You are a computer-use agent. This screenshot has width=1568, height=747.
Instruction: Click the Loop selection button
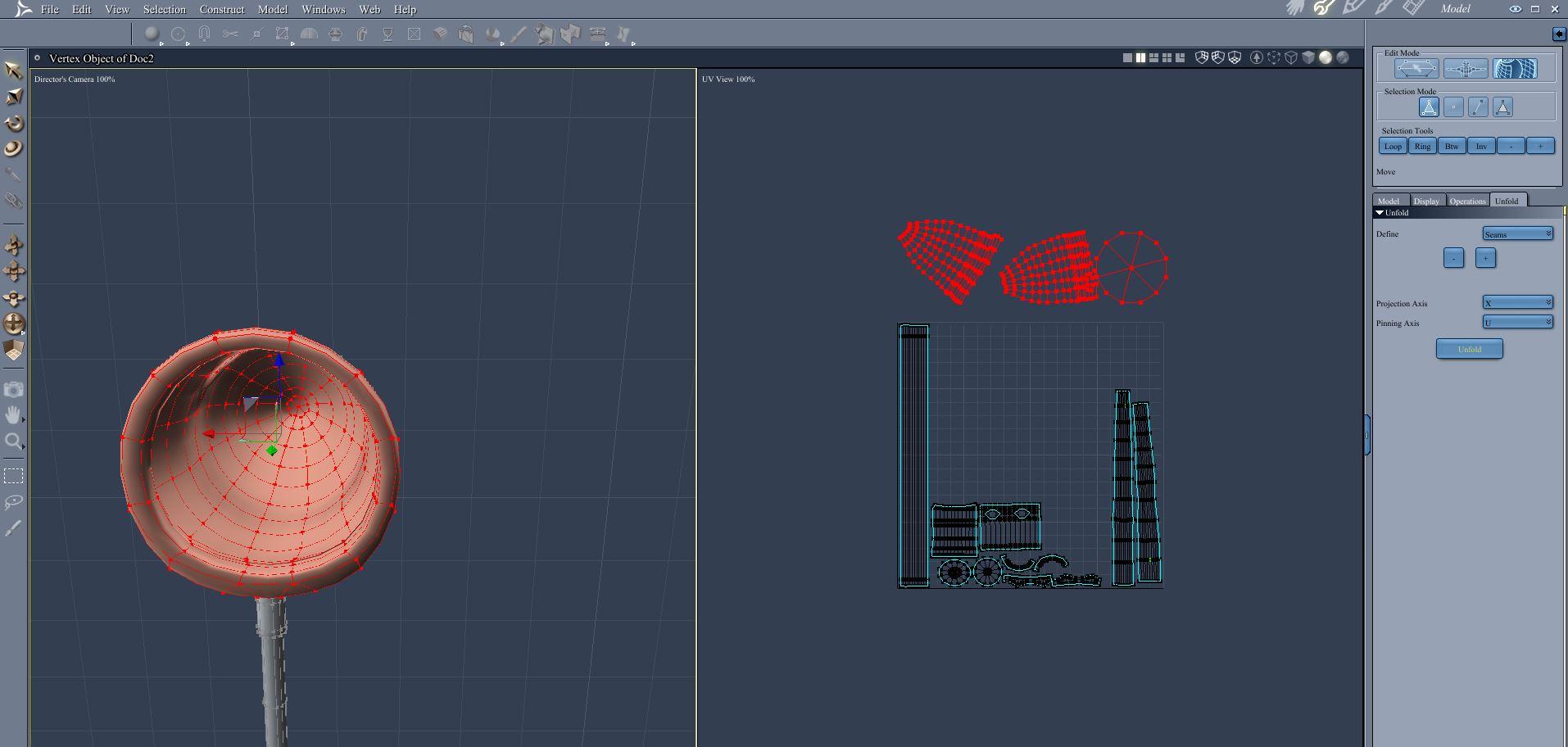[x=1393, y=146]
